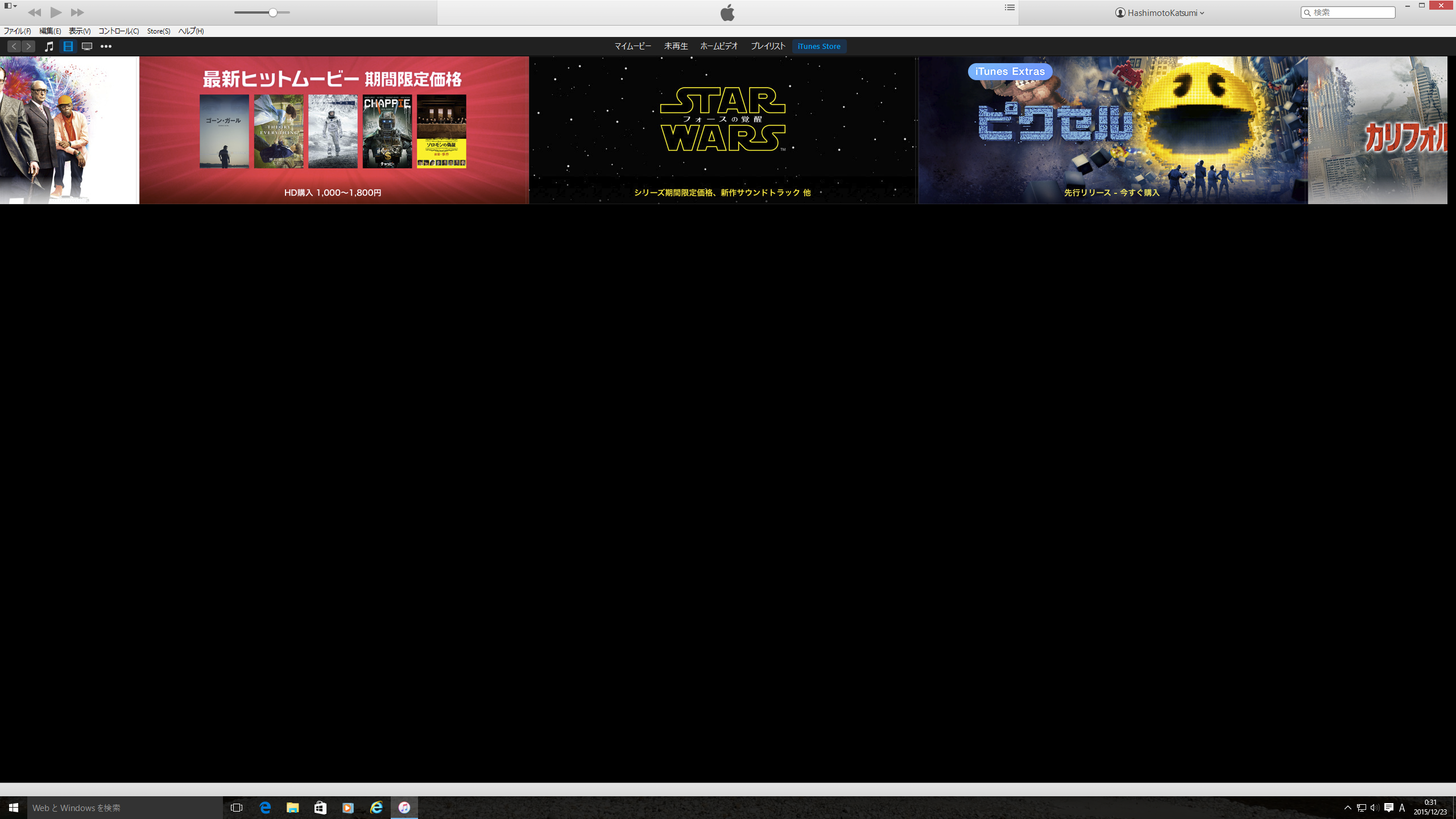Click the Fast Forward button
The width and height of the screenshot is (1456, 819).
point(77,13)
